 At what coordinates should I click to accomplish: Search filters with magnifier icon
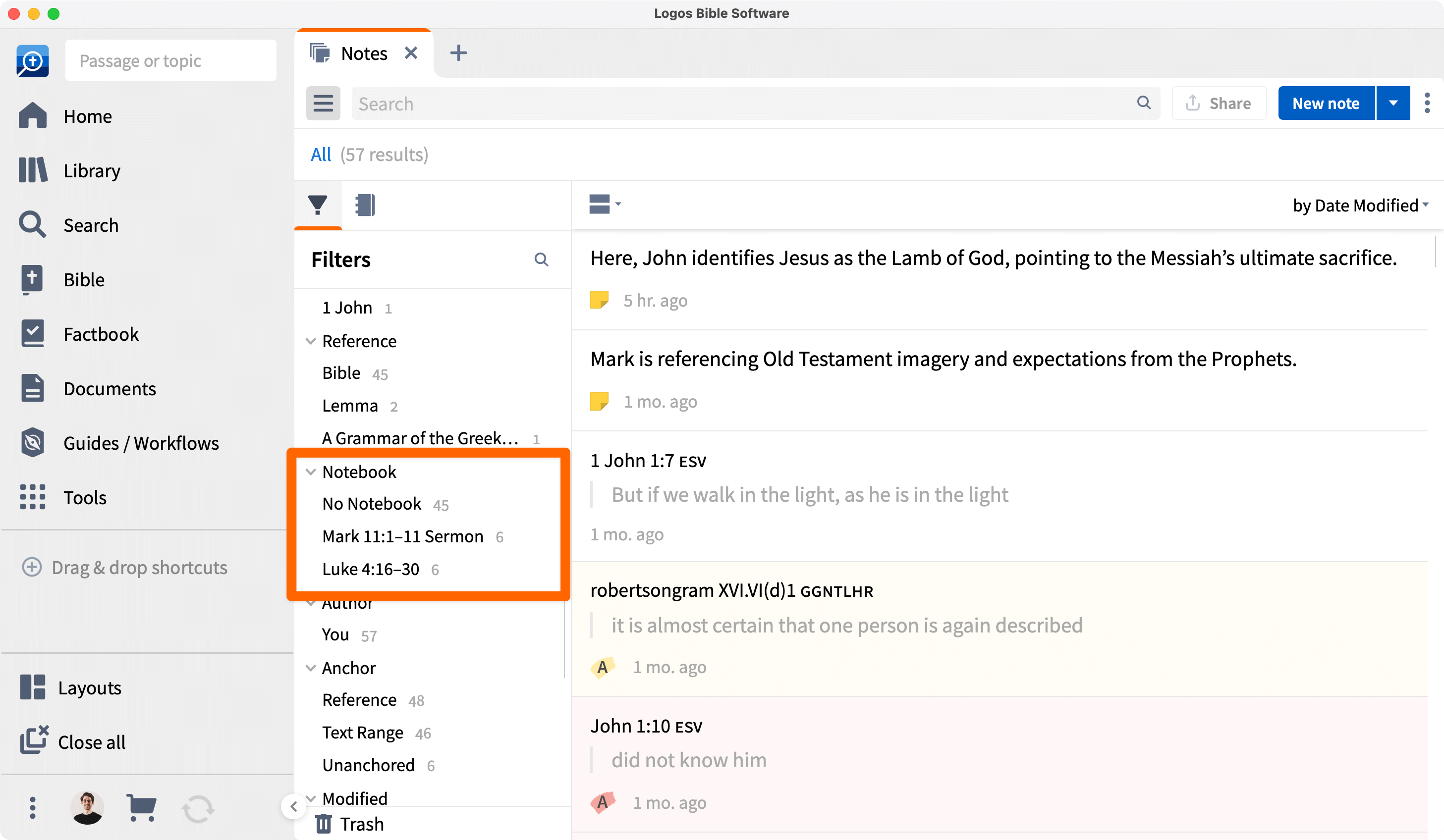click(x=541, y=260)
